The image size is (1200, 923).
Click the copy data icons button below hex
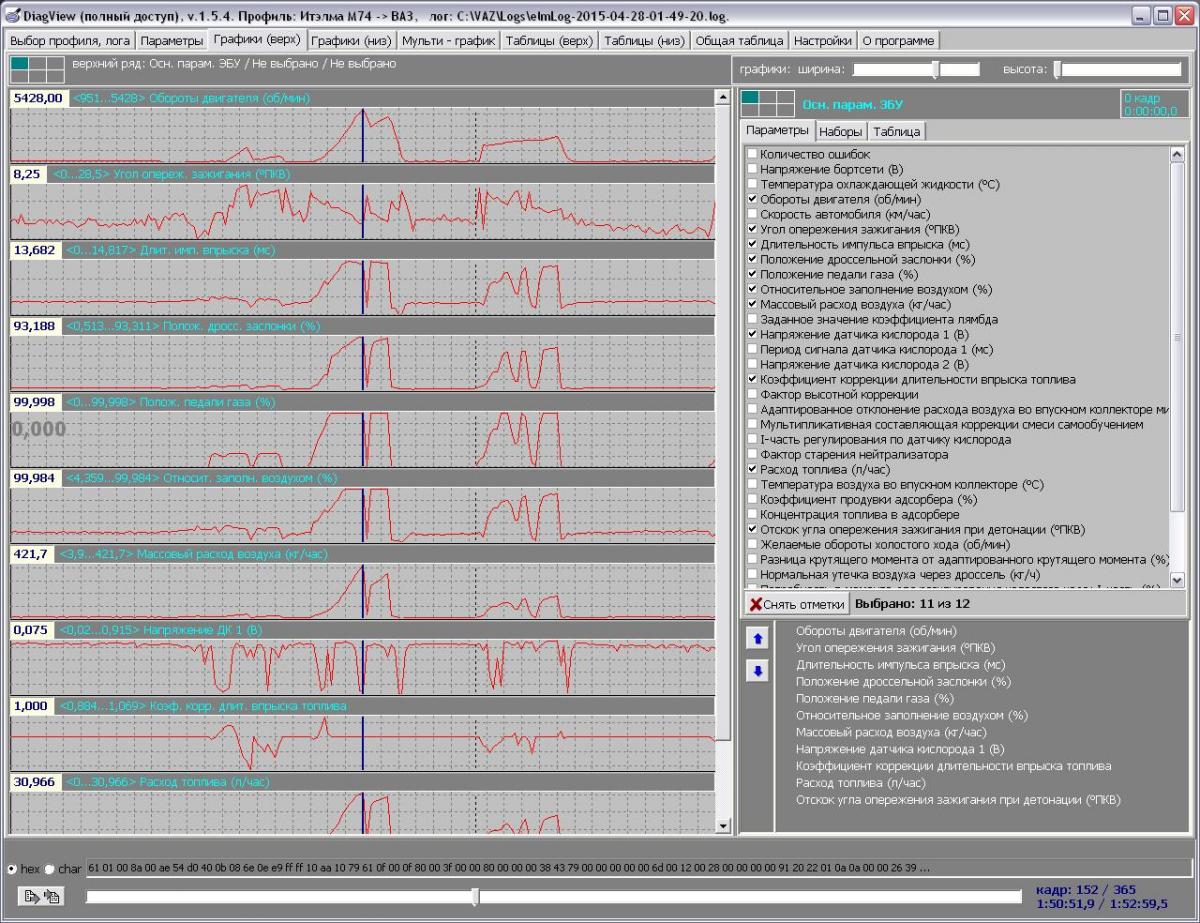[40, 897]
